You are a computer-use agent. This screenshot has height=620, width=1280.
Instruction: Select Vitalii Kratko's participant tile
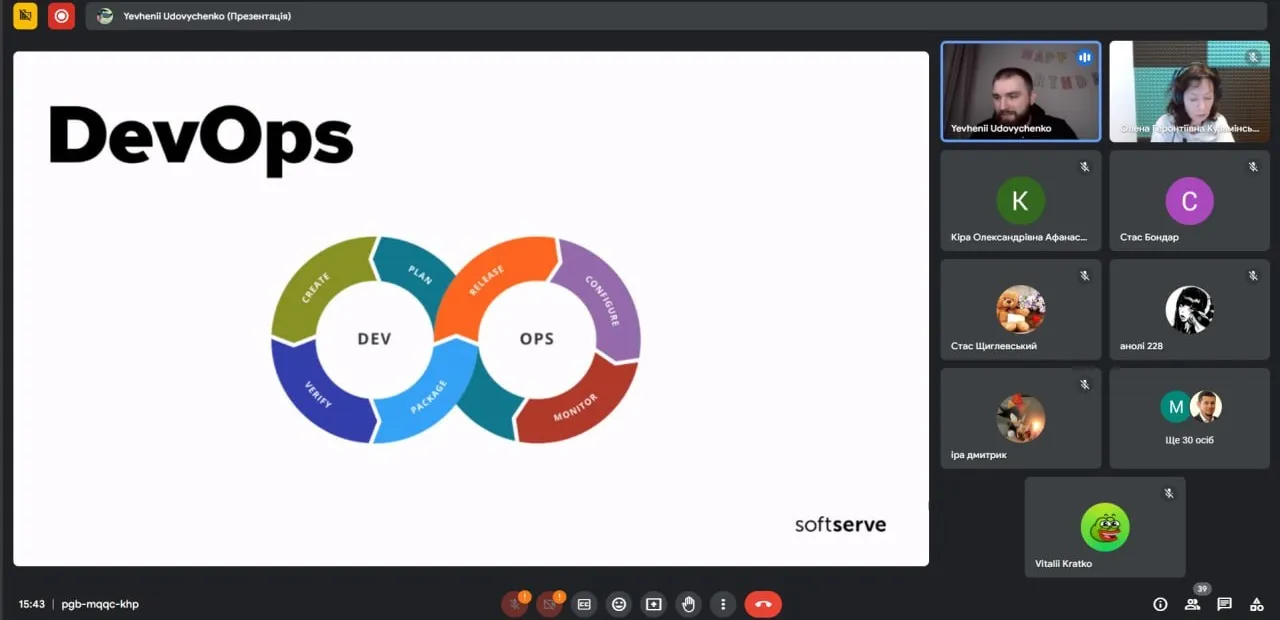pos(1105,527)
